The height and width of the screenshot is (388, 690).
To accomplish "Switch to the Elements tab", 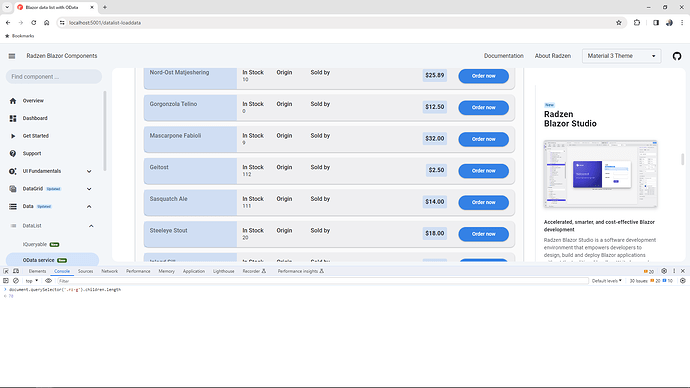I will [37, 271].
